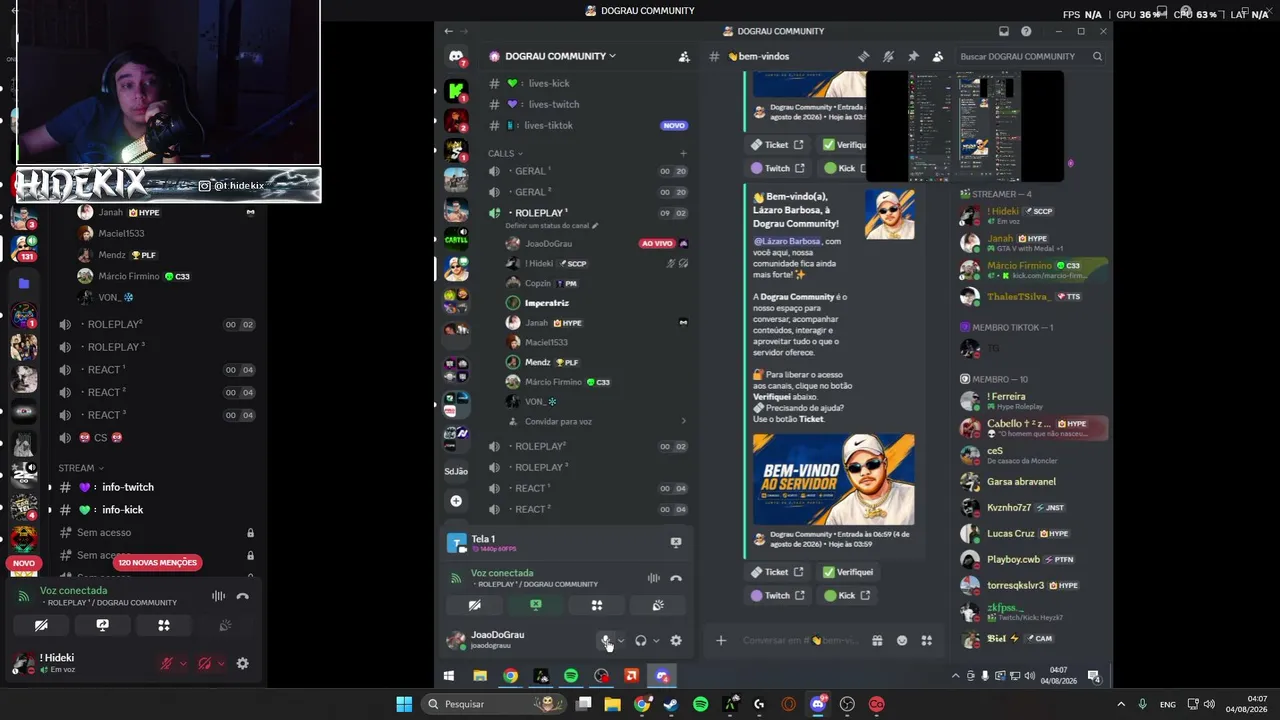Collapse the CALLS category
The height and width of the screenshot is (720, 1280).
tap(505, 153)
